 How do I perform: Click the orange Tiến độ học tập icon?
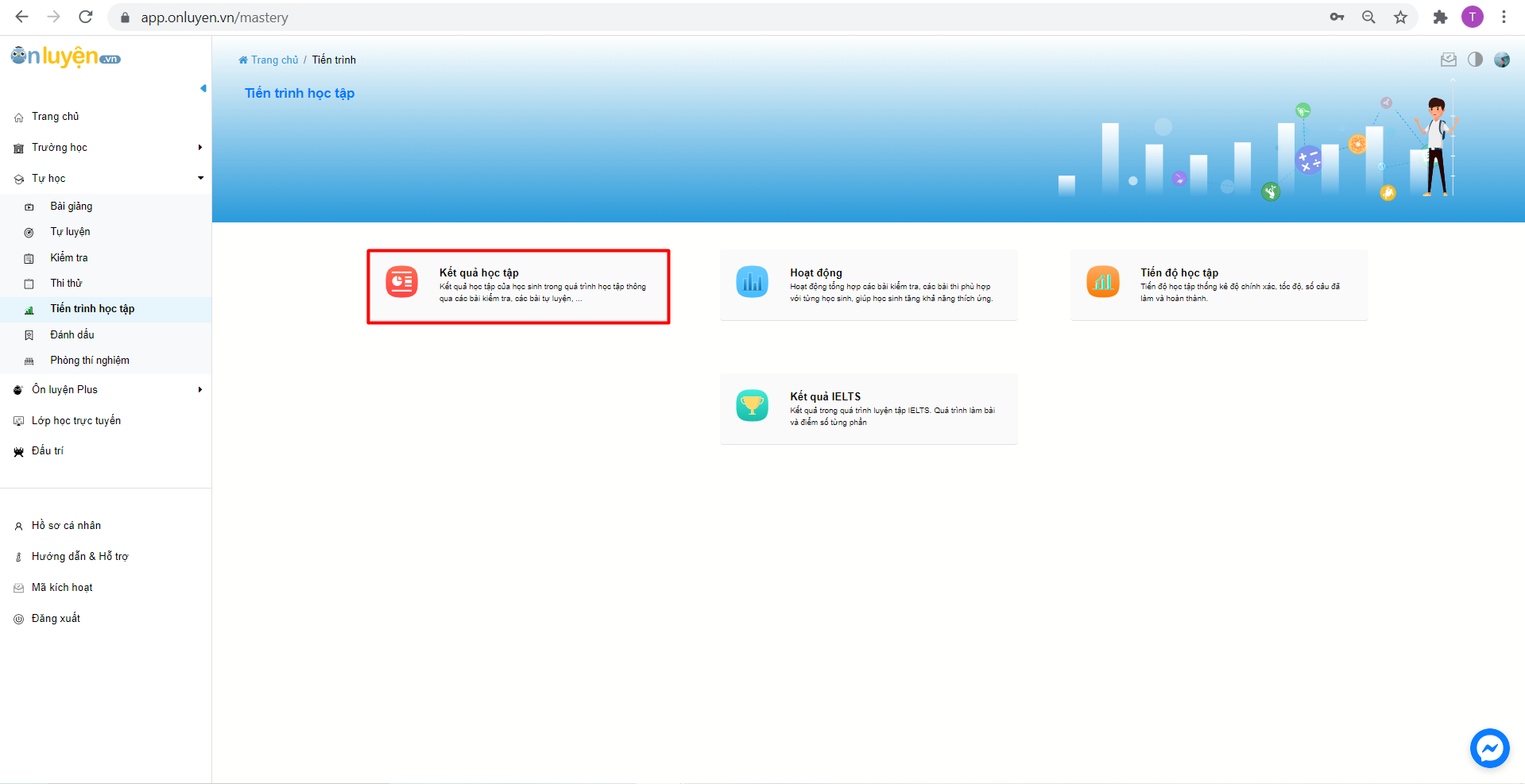coord(1103,282)
